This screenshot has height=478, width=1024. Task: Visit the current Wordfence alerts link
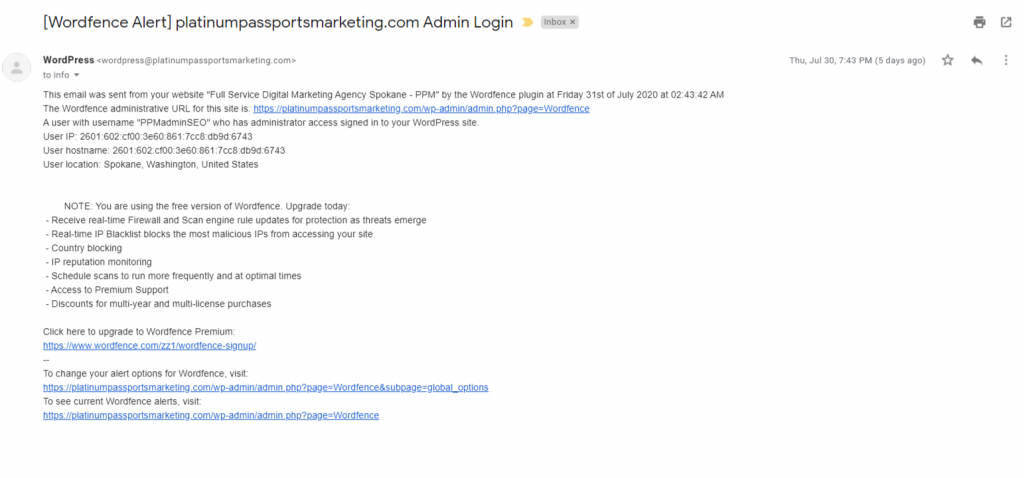pos(211,415)
